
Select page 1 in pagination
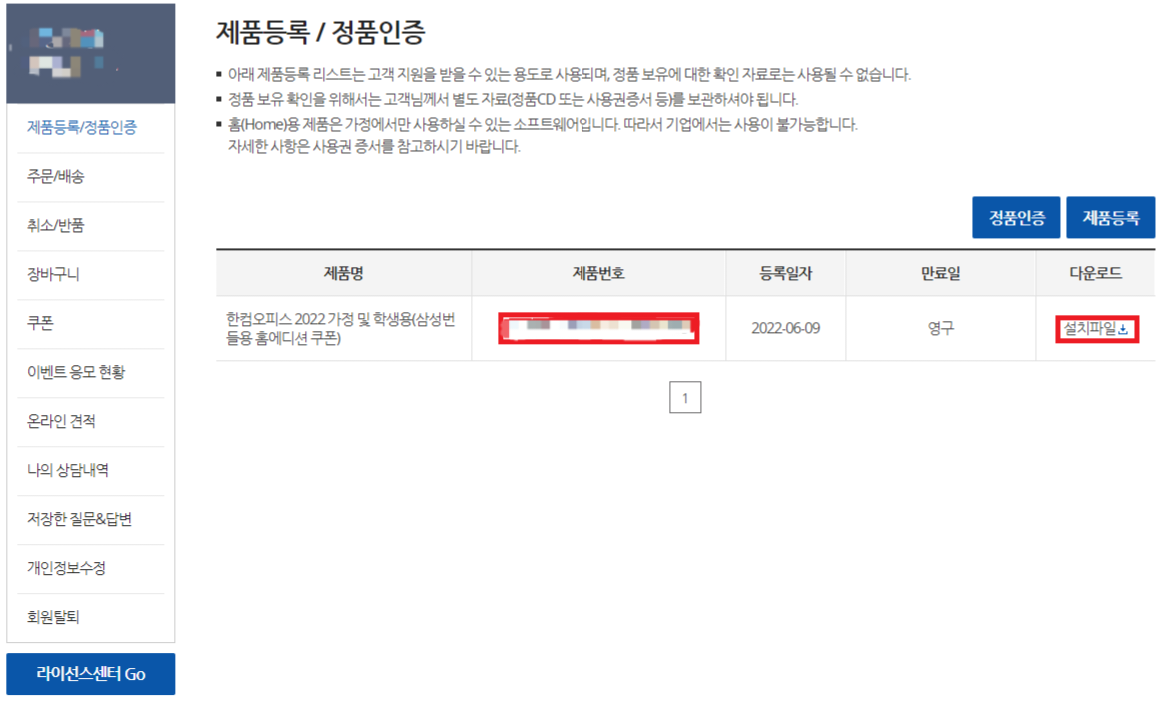(x=684, y=398)
